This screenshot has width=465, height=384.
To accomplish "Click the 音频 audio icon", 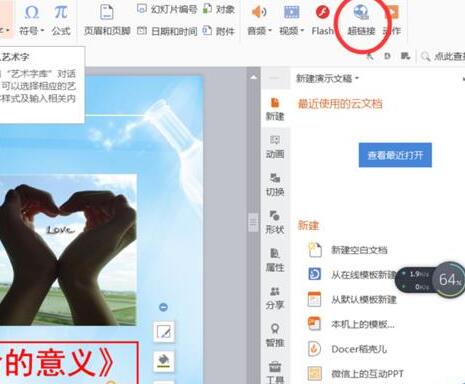I will tap(258, 12).
